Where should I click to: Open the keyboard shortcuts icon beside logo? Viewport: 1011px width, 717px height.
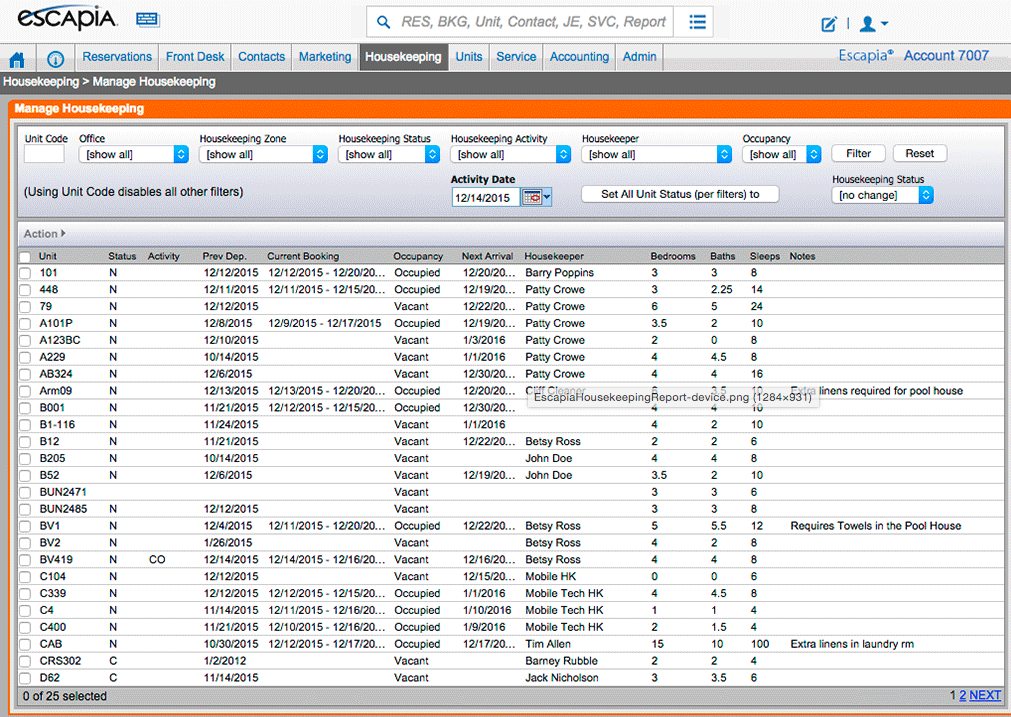[148, 19]
